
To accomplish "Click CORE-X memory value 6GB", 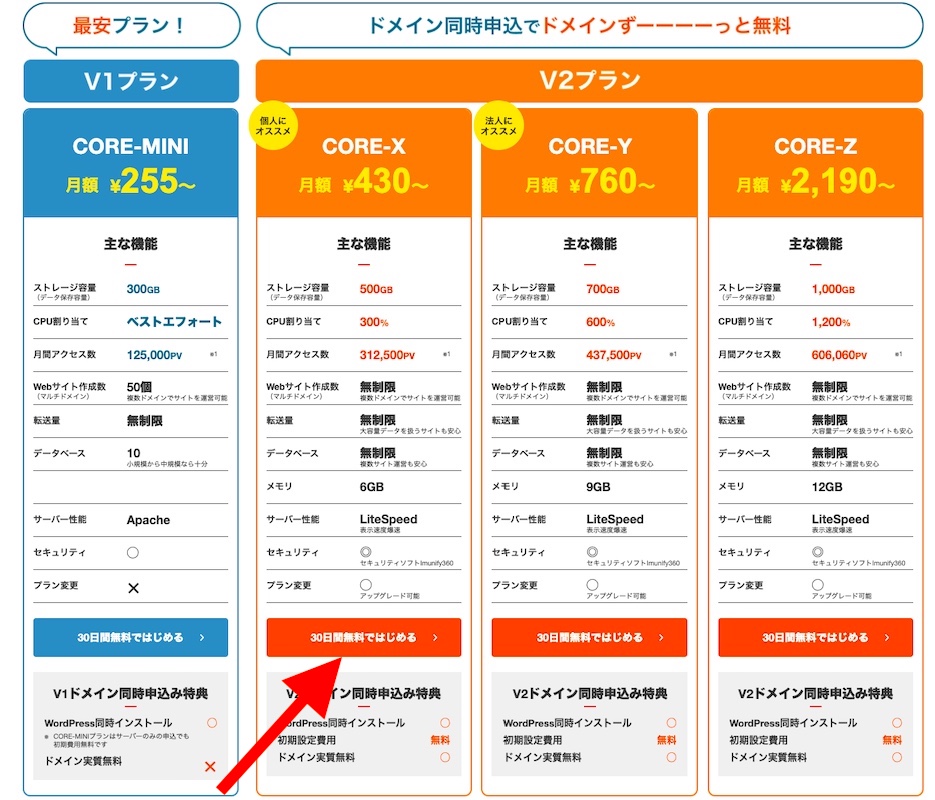I will click(371, 487).
